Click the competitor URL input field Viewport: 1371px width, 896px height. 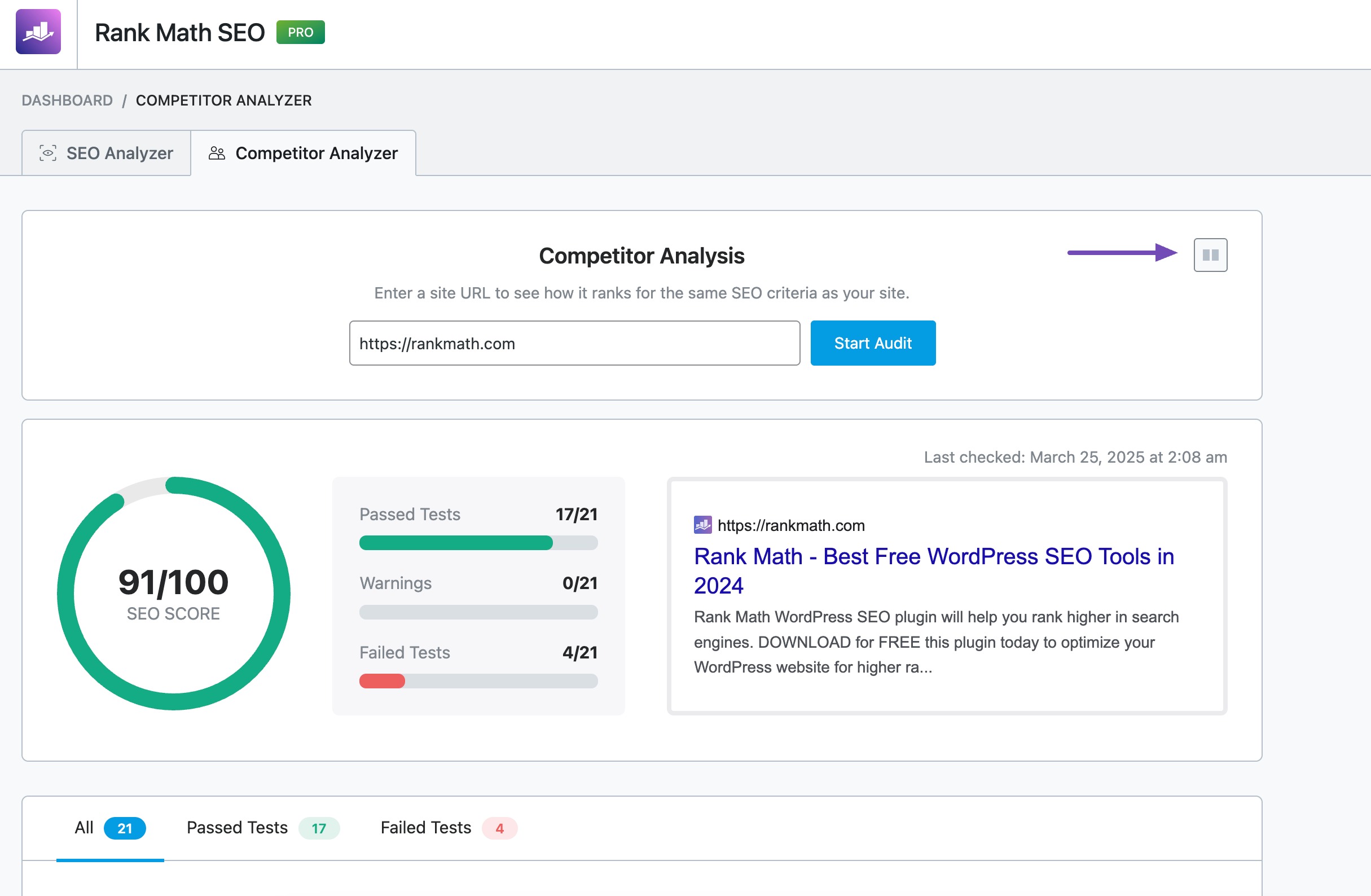(x=574, y=344)
